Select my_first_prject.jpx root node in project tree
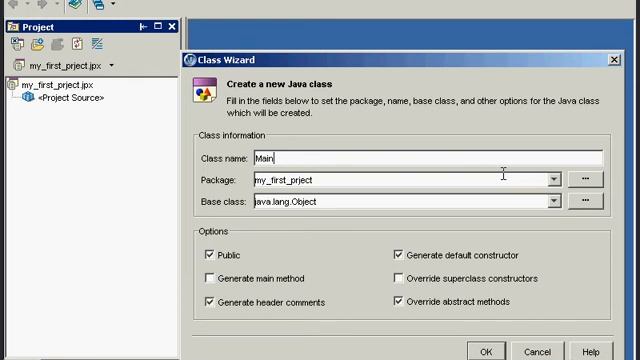640x360 pixels. point(57,85)
